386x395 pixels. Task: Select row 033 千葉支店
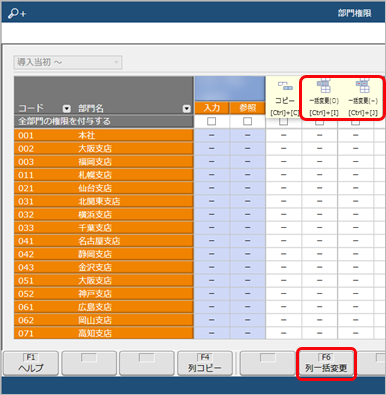click(104, 228)
